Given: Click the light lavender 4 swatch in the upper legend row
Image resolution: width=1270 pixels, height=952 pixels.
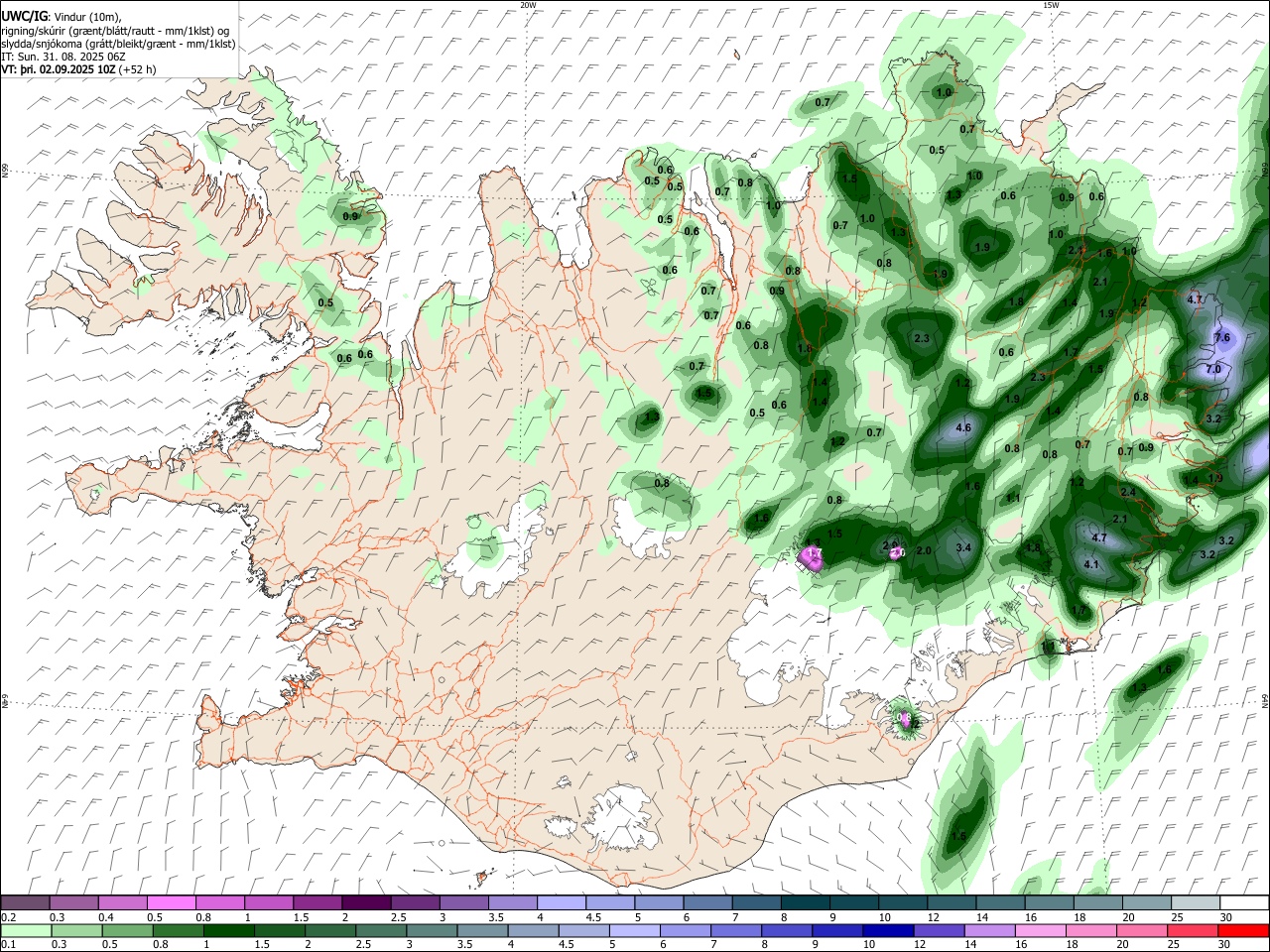Looking at the screenshot, I should pos(561,903).
